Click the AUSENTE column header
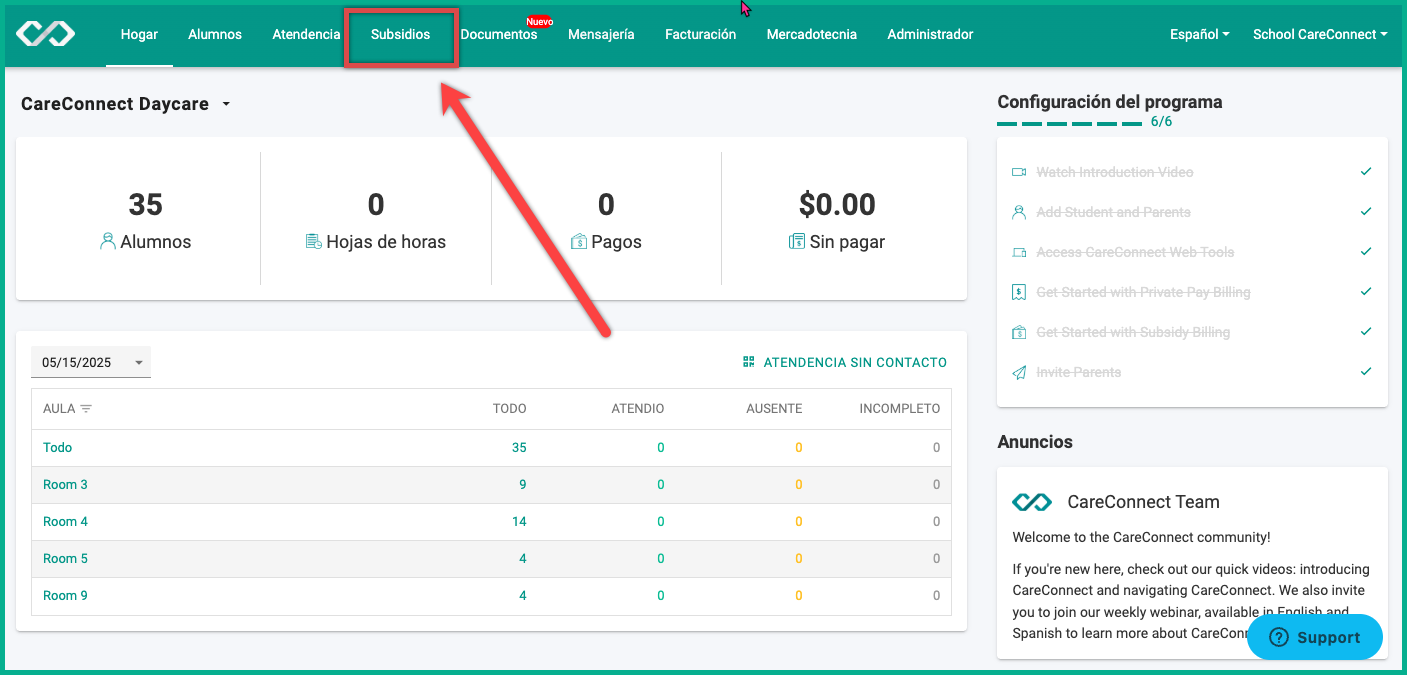 click(x=774, y=409)
